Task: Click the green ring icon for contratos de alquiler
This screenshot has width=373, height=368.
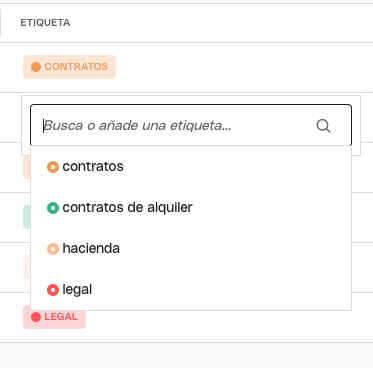Action: pos(53,208)
